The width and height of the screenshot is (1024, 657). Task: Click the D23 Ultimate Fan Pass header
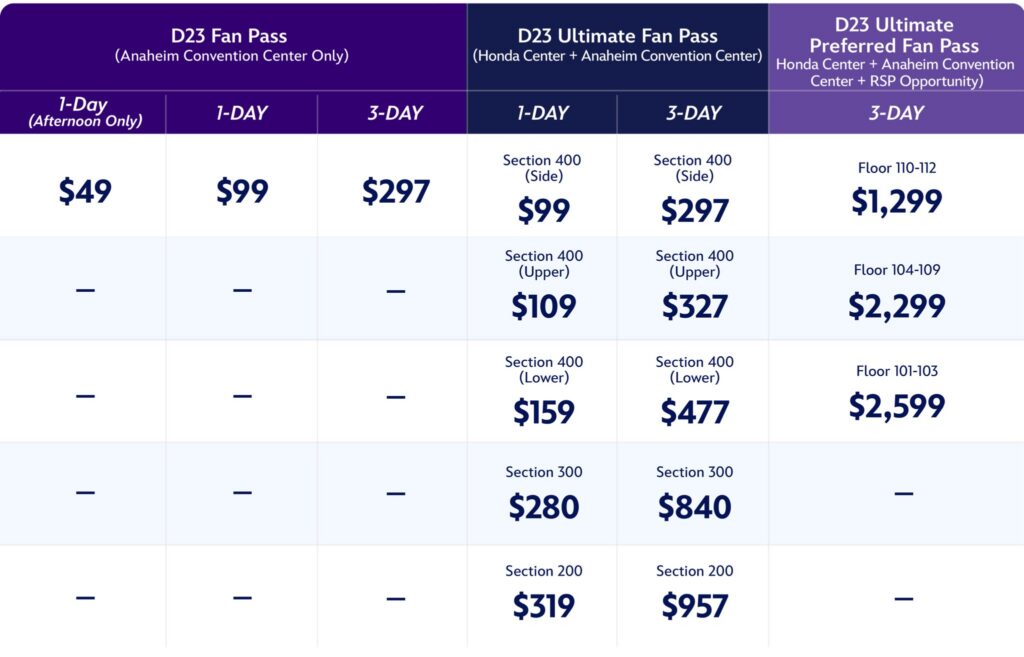pyautogui.click(x=617, y=37)
